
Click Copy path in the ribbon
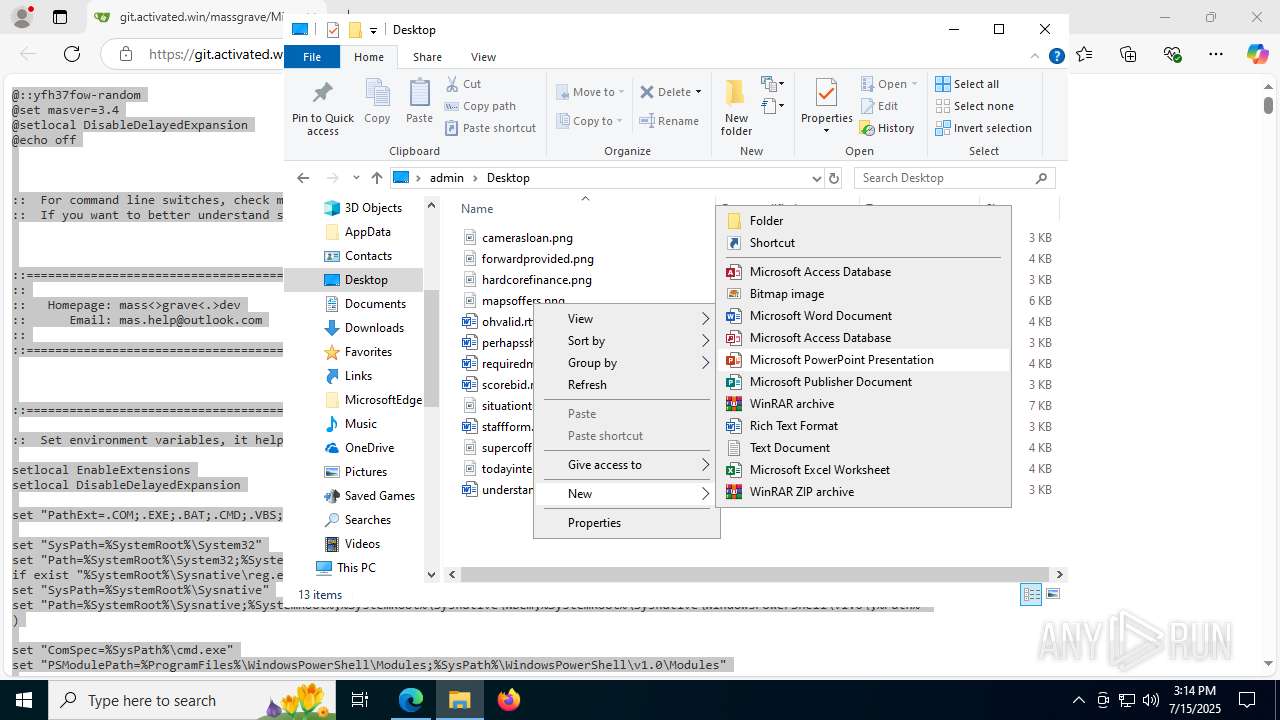(480, 106)
